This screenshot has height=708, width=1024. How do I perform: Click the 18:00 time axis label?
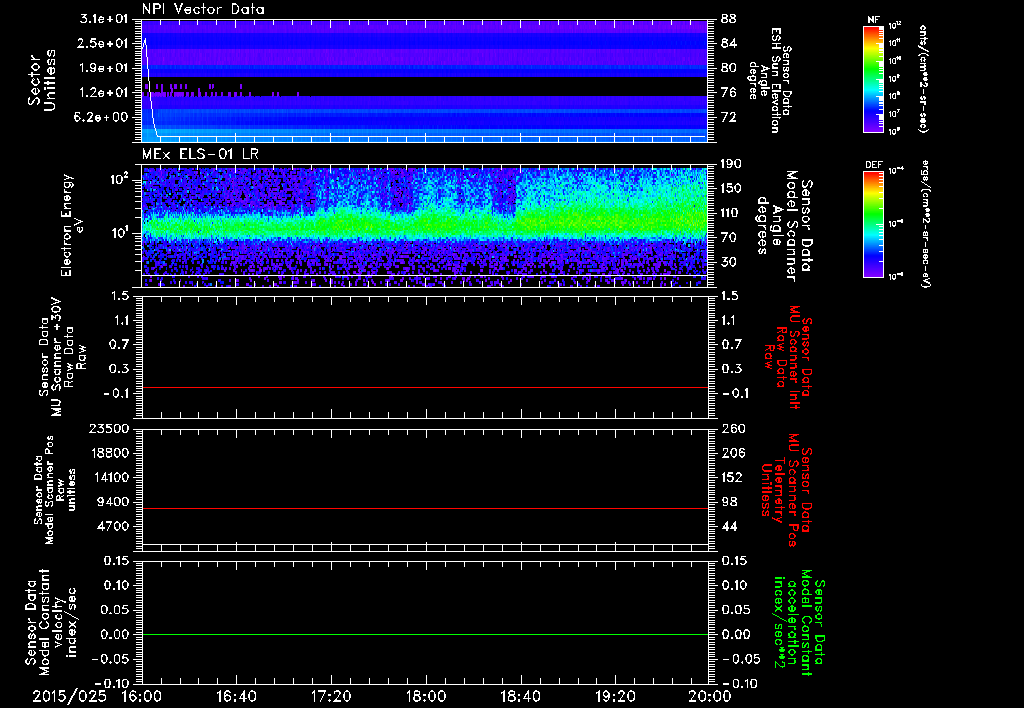[425, 696]
